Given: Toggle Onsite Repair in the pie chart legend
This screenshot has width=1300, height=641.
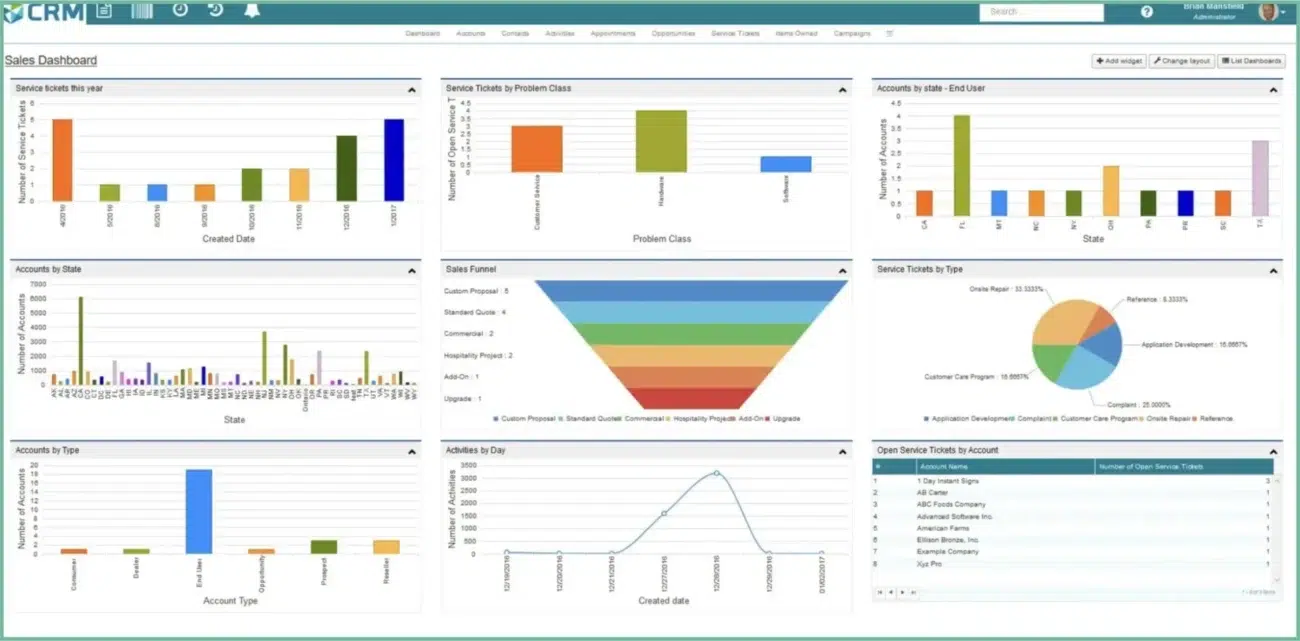Looking at the screenshot, I should (x=1170, y=418).
